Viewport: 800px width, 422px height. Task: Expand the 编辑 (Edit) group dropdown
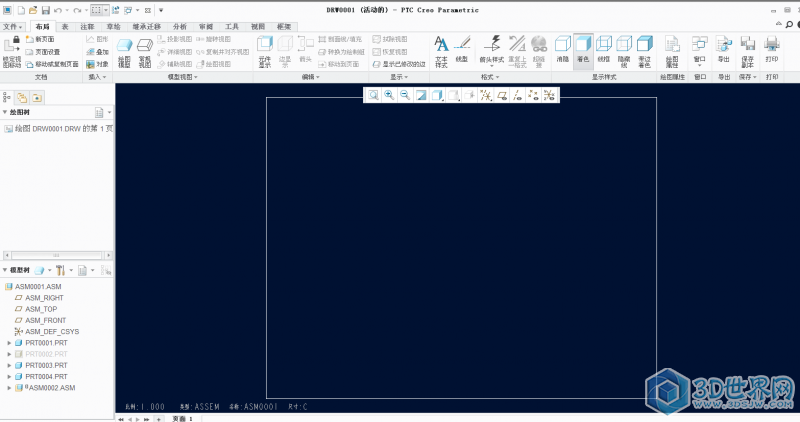pos(310,77)
